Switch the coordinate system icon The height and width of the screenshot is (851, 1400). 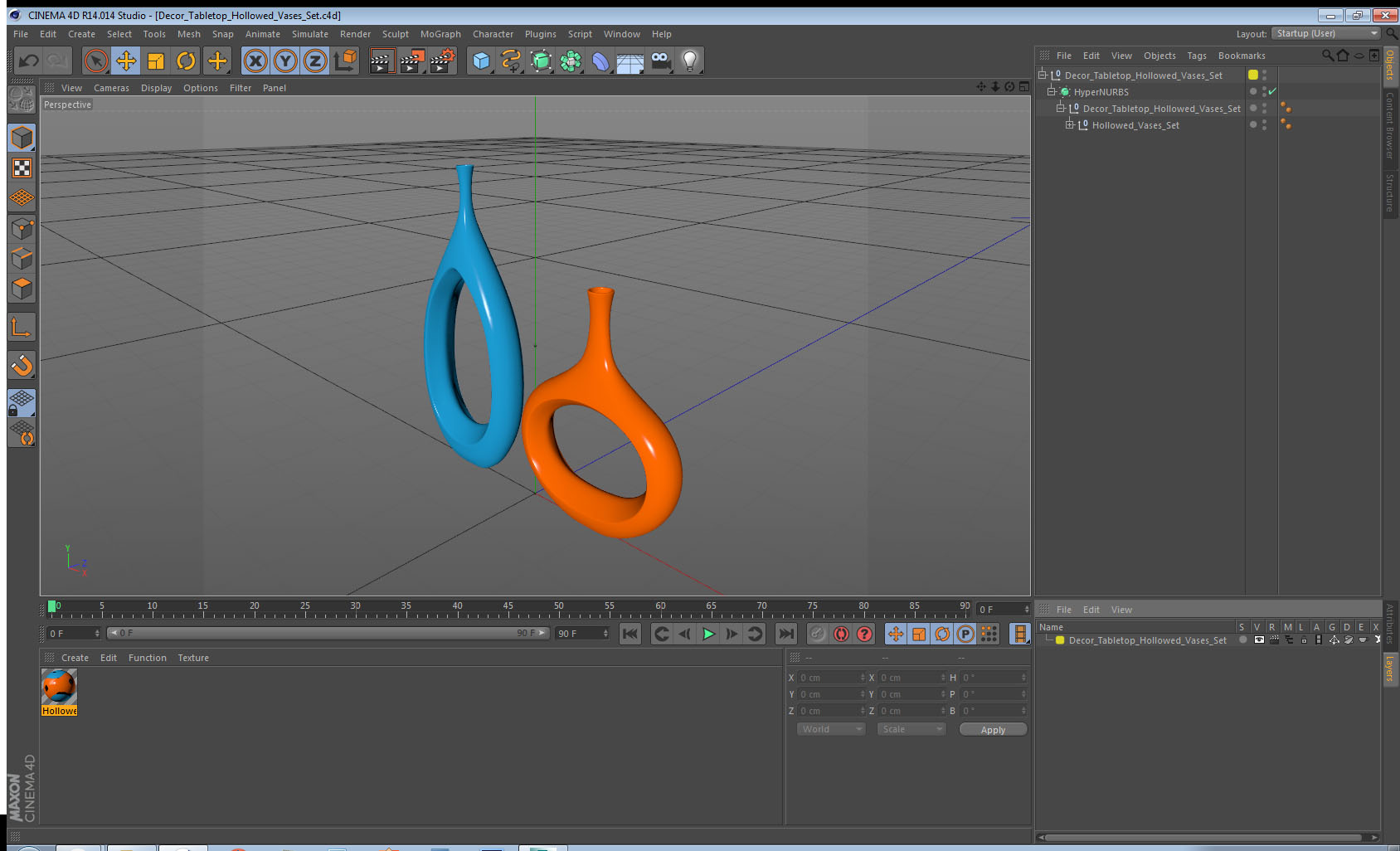click(x=345, y=61)
